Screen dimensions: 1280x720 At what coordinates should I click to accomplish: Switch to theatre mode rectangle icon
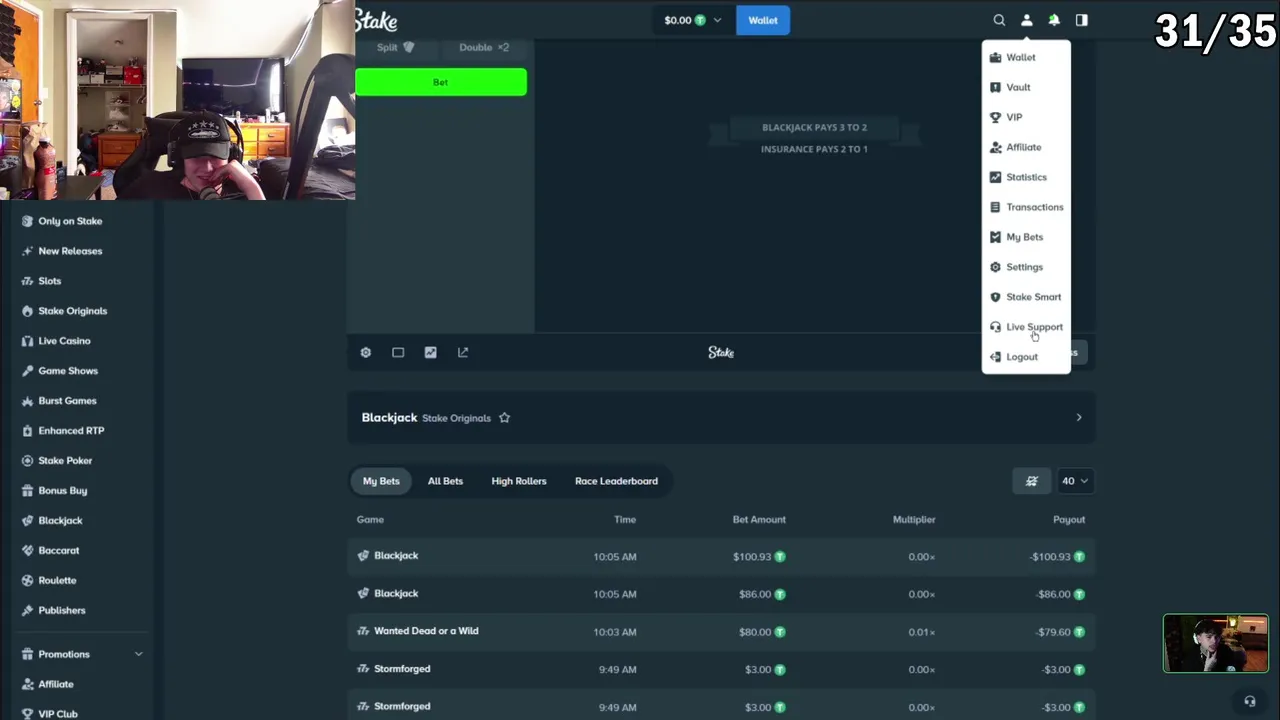(398, 352)
